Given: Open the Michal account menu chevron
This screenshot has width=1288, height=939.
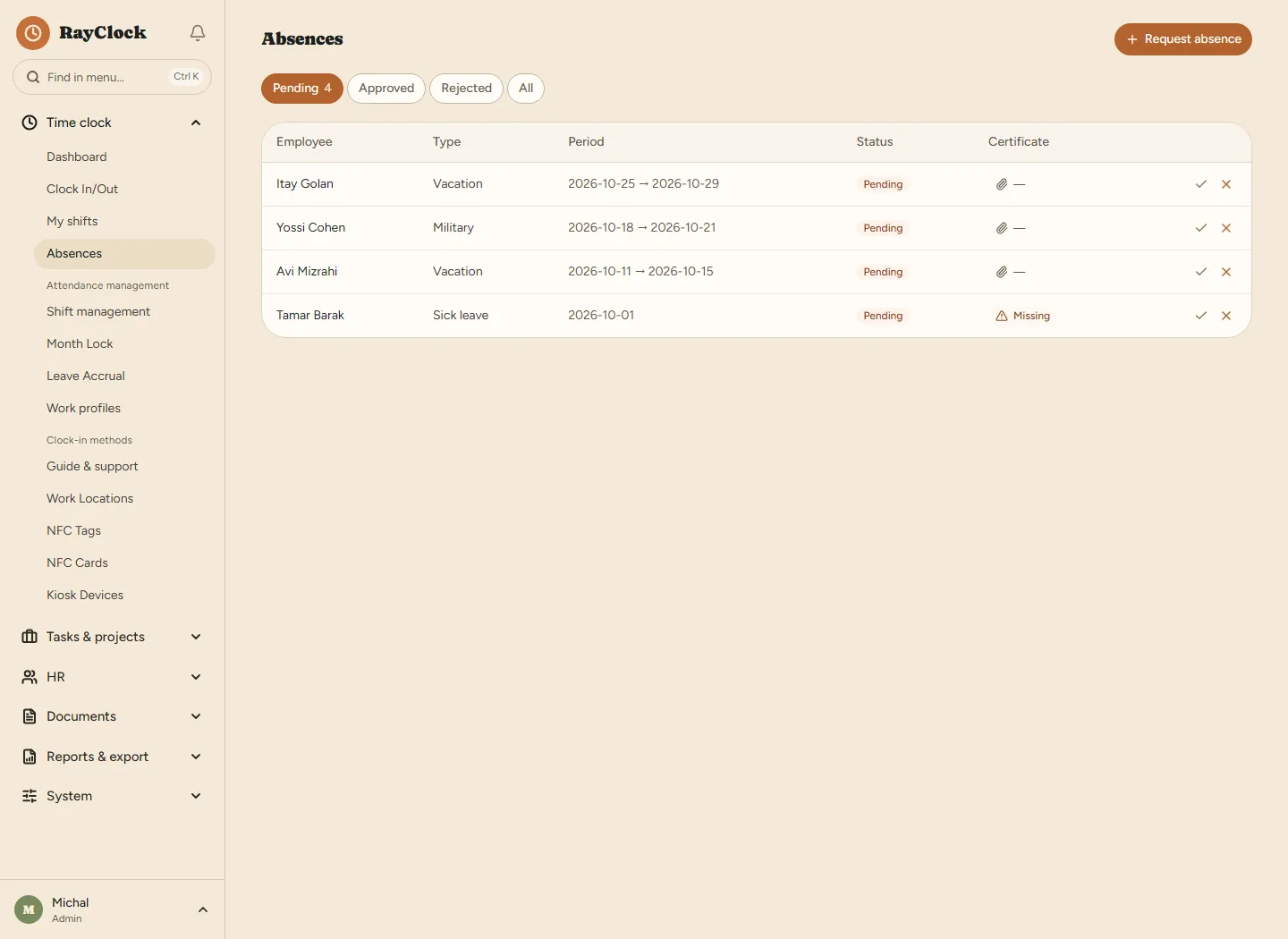Looking at the screenshot, I should [x=203, y=909].
